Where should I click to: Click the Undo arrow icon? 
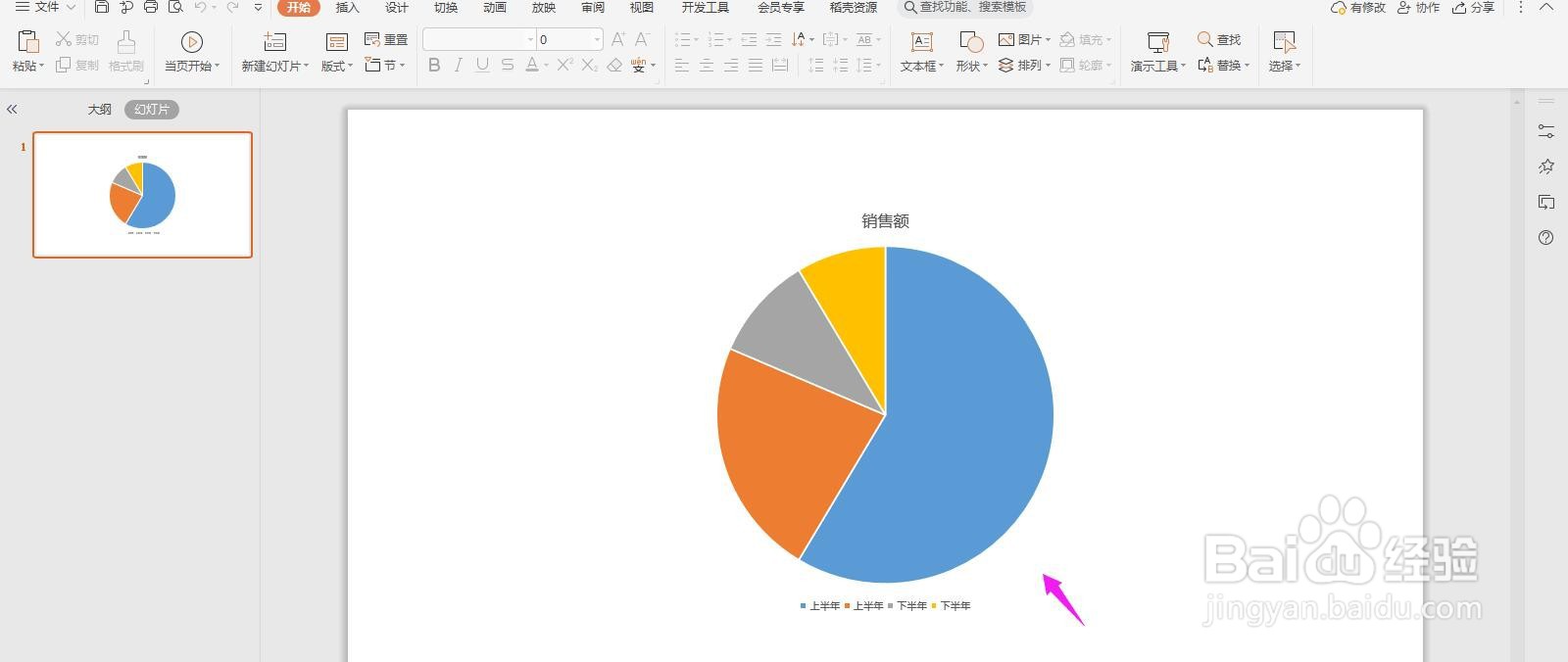(x=201, y=7)
